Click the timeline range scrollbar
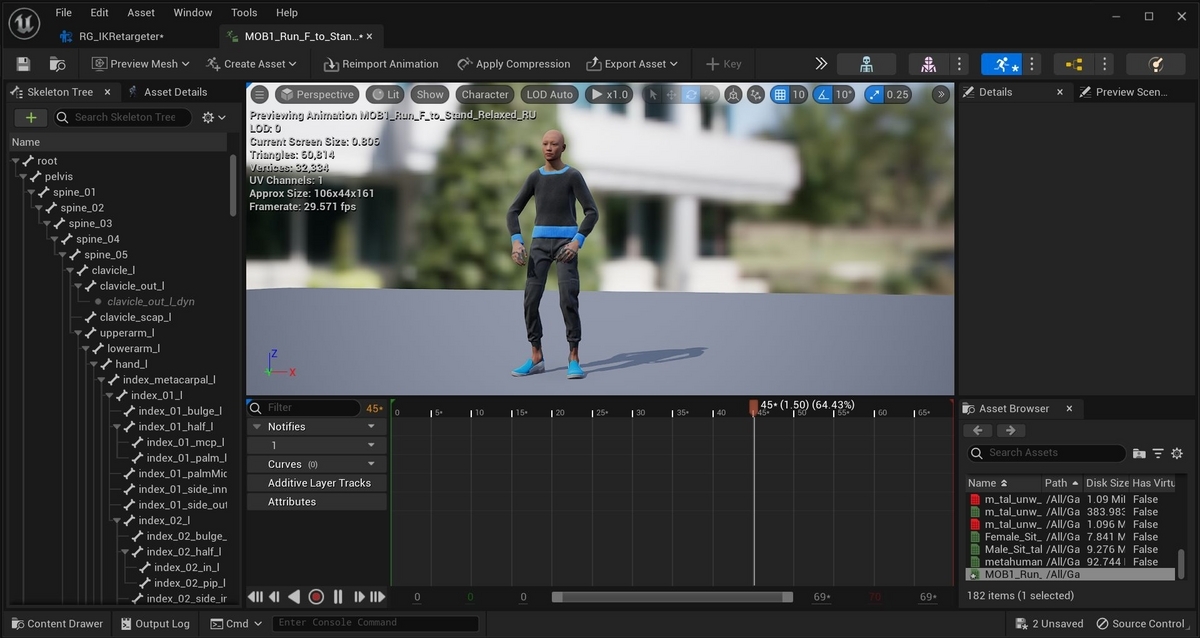1200x638 pixels. 672,597
